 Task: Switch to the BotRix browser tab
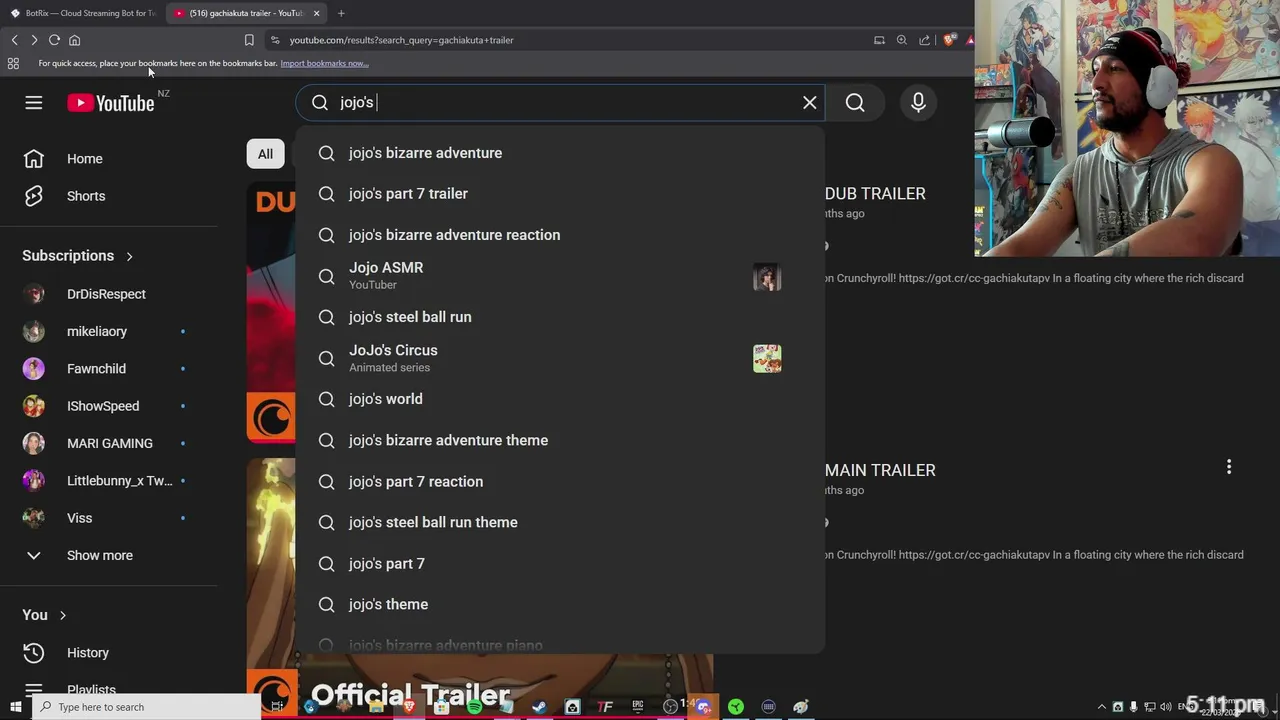tap(82, 13)
